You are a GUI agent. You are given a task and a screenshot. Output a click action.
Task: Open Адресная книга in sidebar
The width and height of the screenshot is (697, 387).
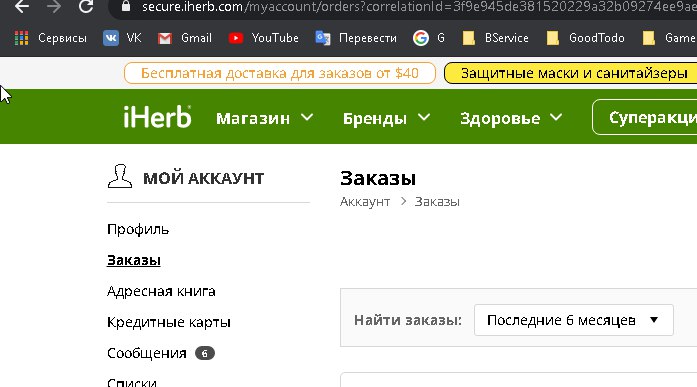[161, 291]
